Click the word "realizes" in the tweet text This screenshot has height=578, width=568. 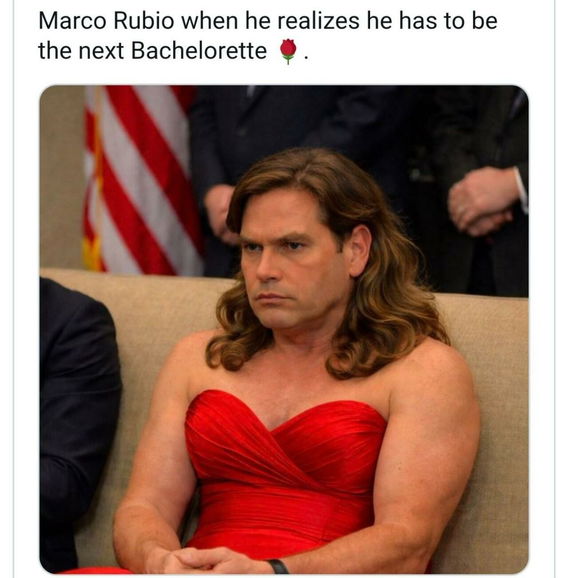point(318,21)
